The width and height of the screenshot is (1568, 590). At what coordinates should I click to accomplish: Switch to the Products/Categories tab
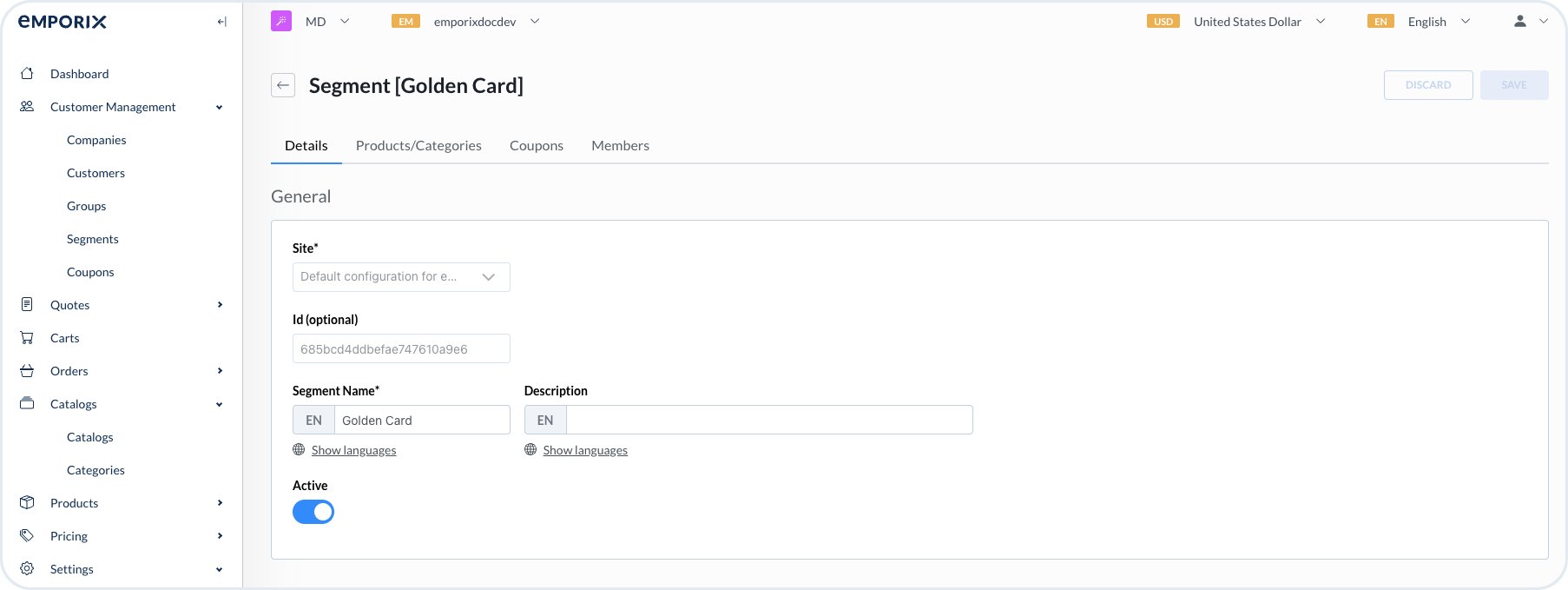[418, 146]
